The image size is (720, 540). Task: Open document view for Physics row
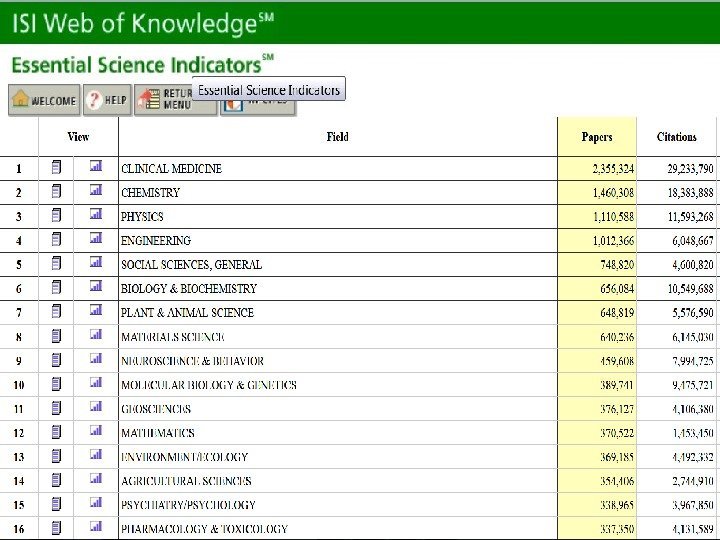[x=56, y=215]
